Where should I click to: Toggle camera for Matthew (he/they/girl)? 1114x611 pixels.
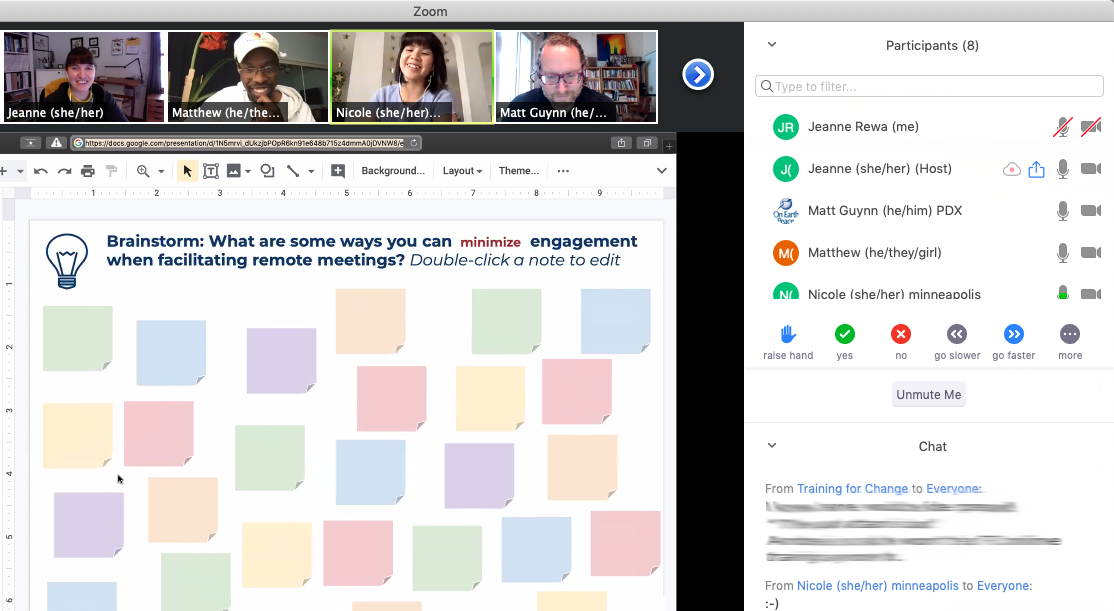[x=1091, y=253]
